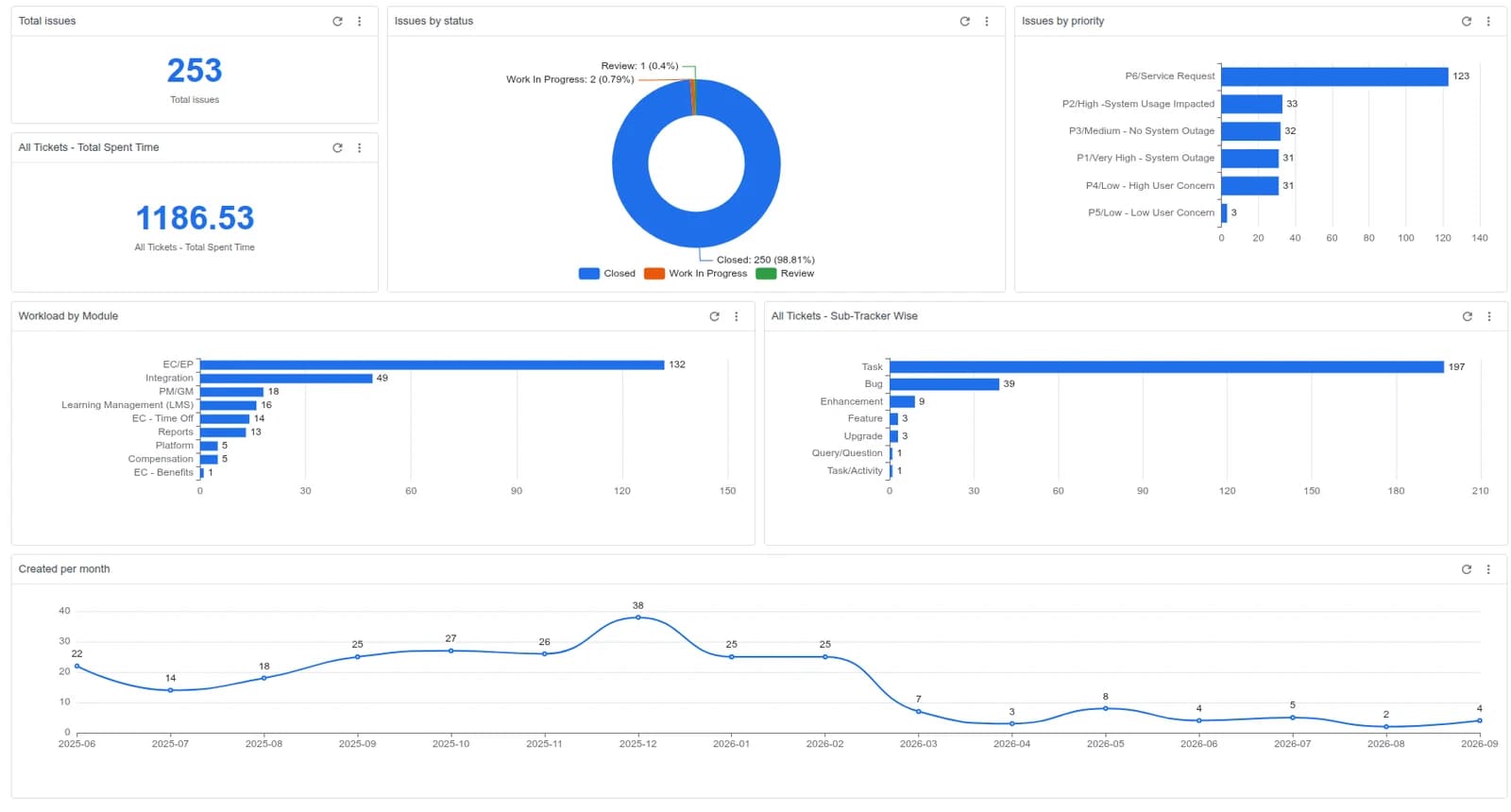This screenshot has width=1511, height=812.
Task: Open Total issues widget options menu
Action: [360, 21]
